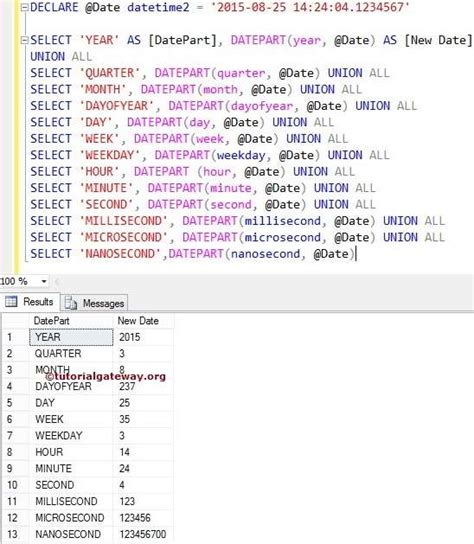Click the New Date column header

pyautogui.click(x=143, y=321)
